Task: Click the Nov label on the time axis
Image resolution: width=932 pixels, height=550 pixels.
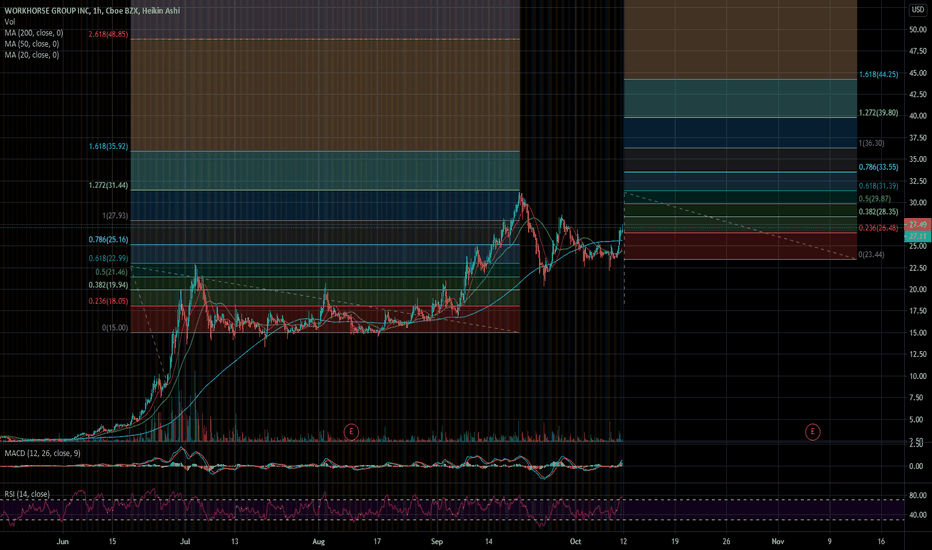Action: pyautogui.click(x=777, y=542)
